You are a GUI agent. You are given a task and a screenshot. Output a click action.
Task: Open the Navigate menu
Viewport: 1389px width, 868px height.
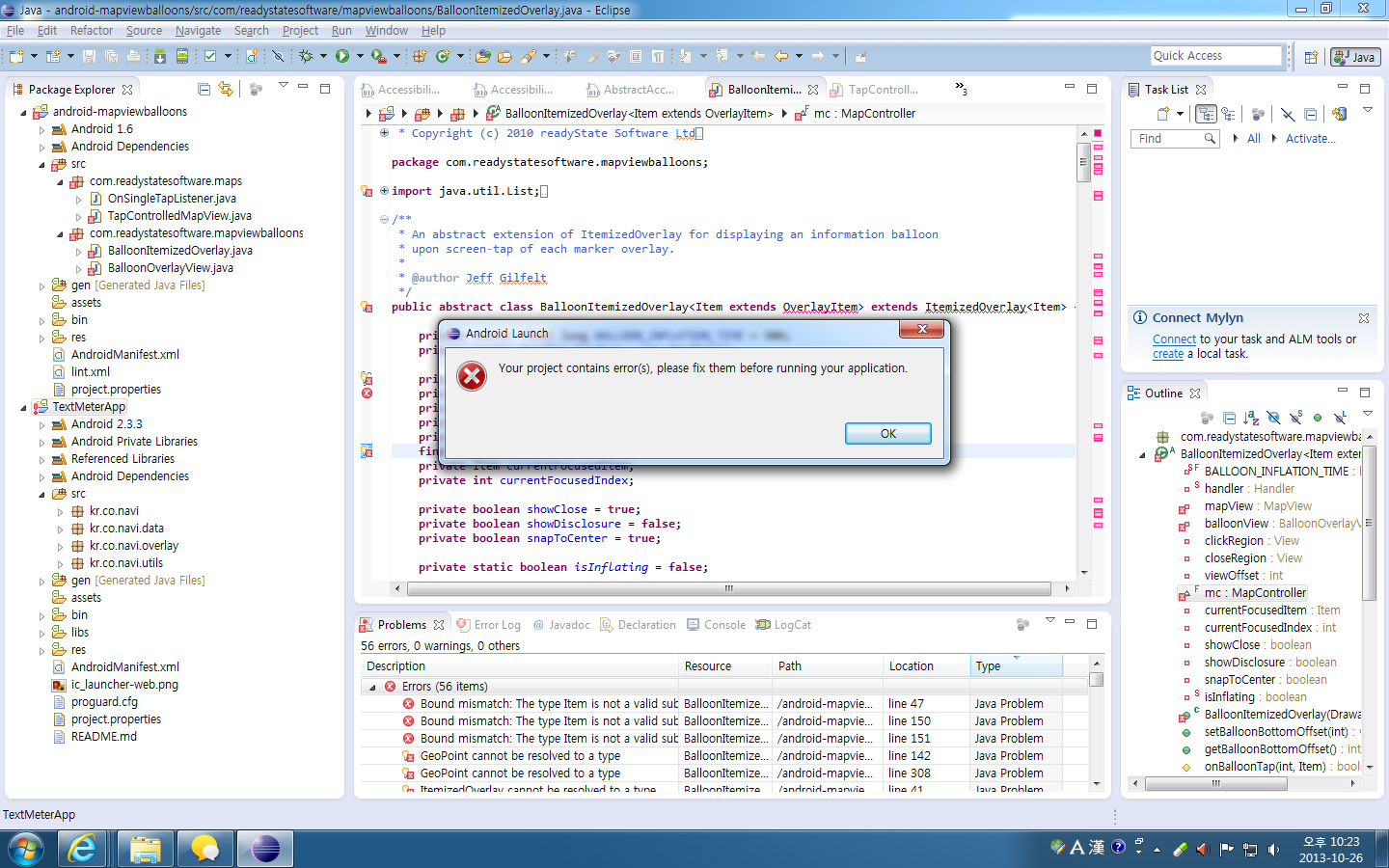[x=198, y=31]
